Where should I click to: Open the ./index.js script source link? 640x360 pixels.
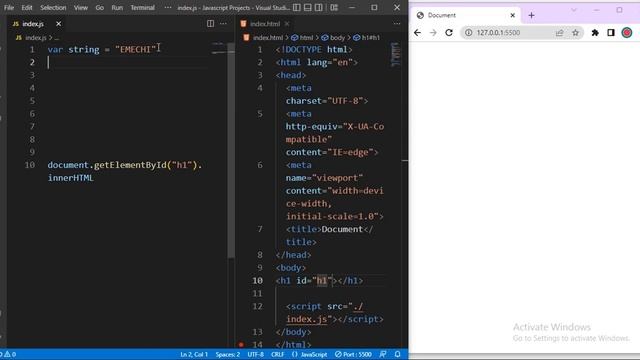pos(324,313)
